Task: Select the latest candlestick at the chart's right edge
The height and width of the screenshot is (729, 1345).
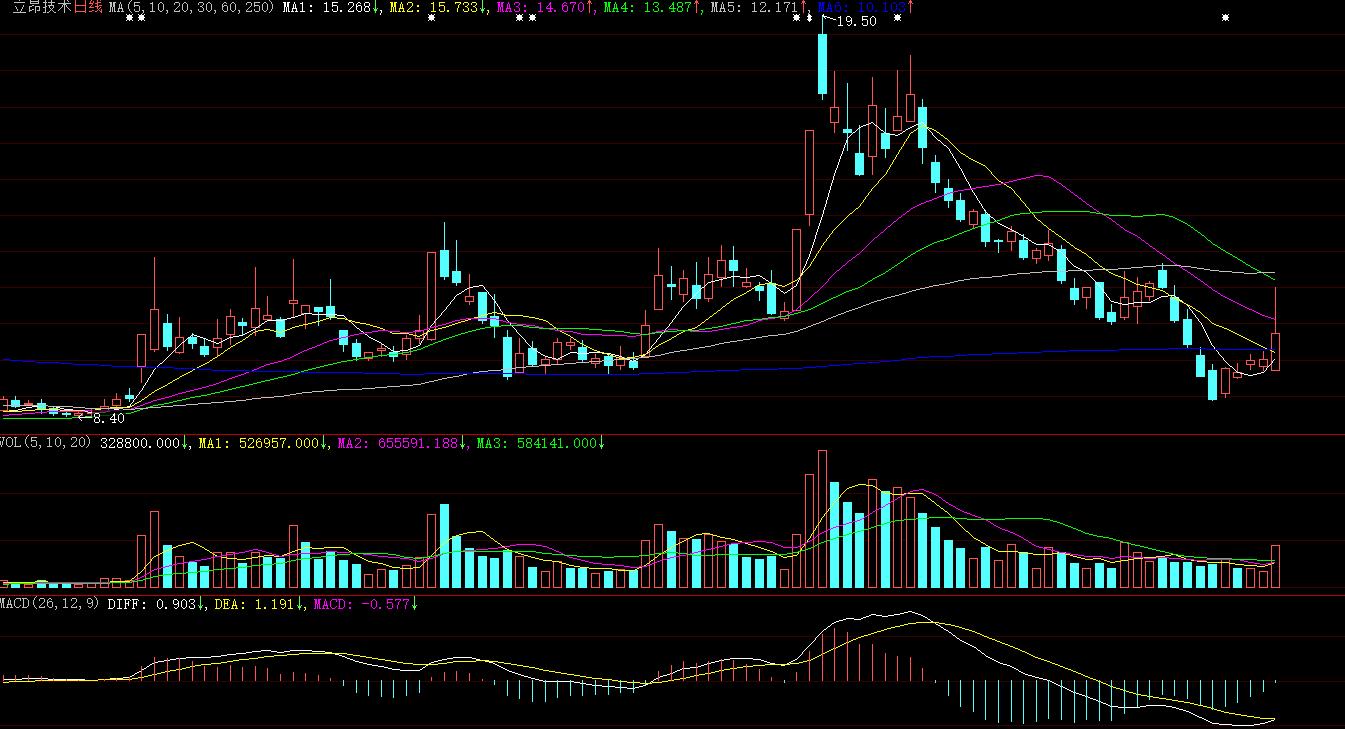Action: (x=1276, y=330)
